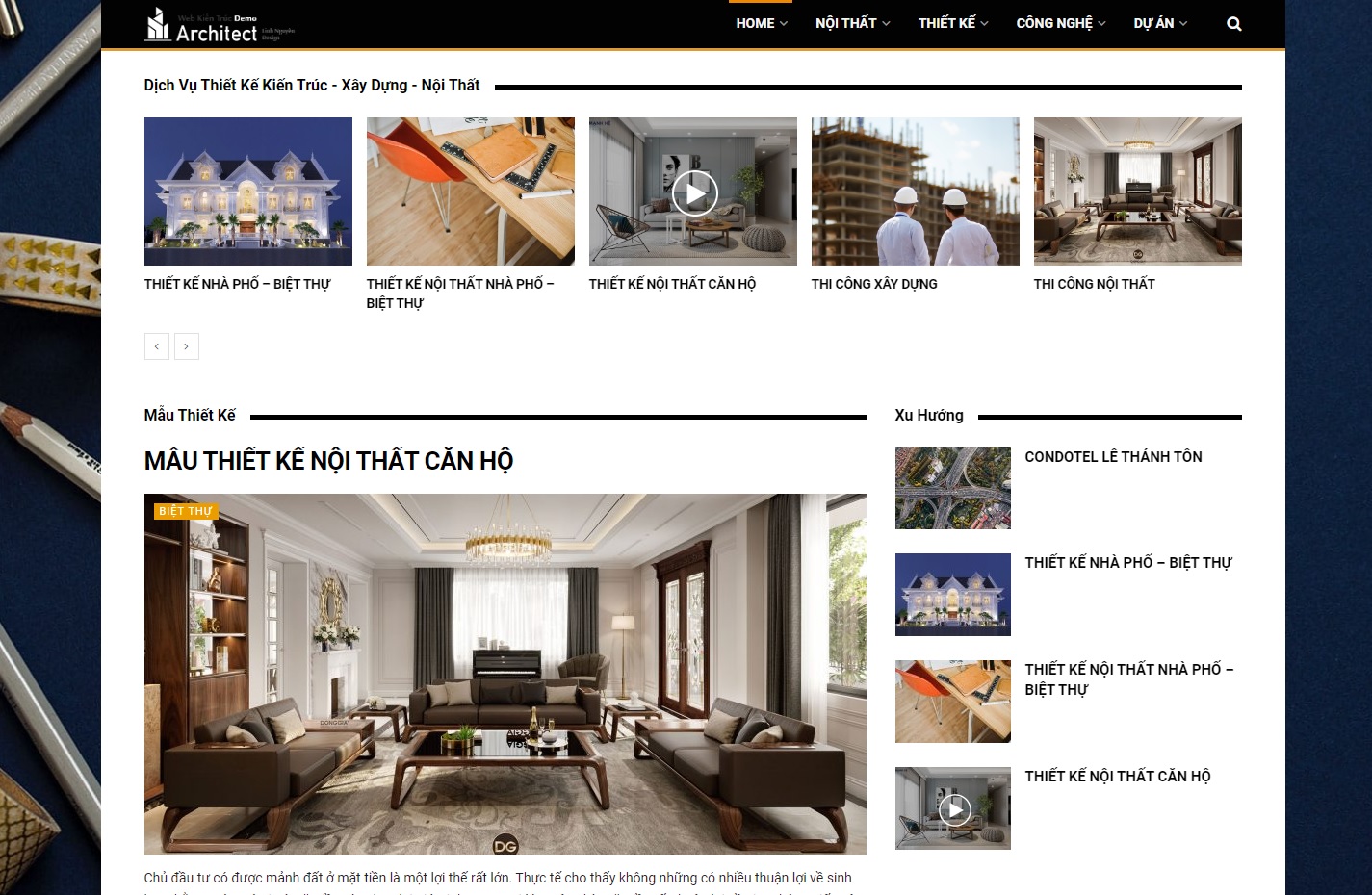Play the video on Thiết kế nội thất căn hộ carousel image
The height and width of the screenshot is (895, 1372).
coord(694,192)
